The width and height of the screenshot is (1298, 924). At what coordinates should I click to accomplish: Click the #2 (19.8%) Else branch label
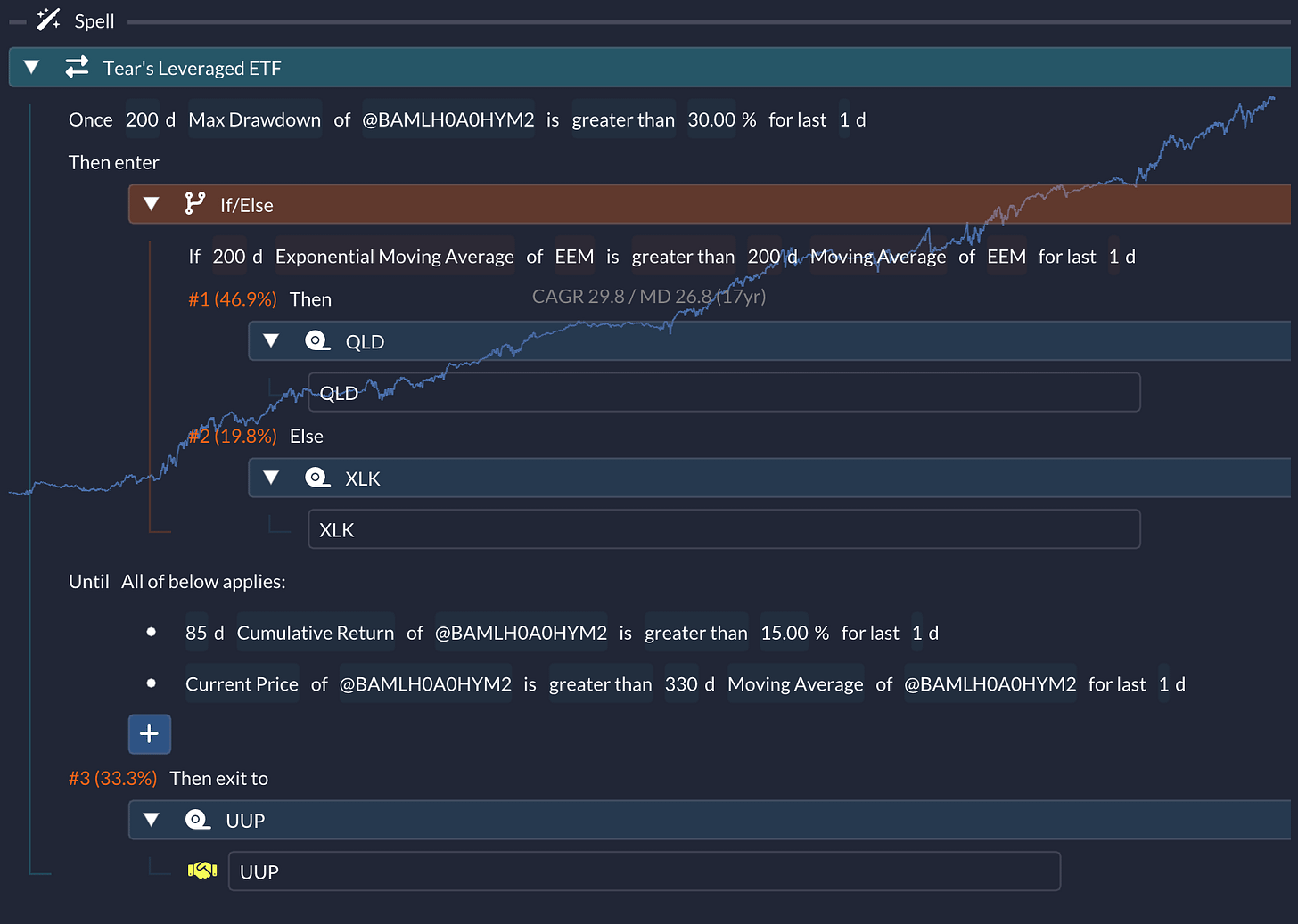[x=233, y=436]
